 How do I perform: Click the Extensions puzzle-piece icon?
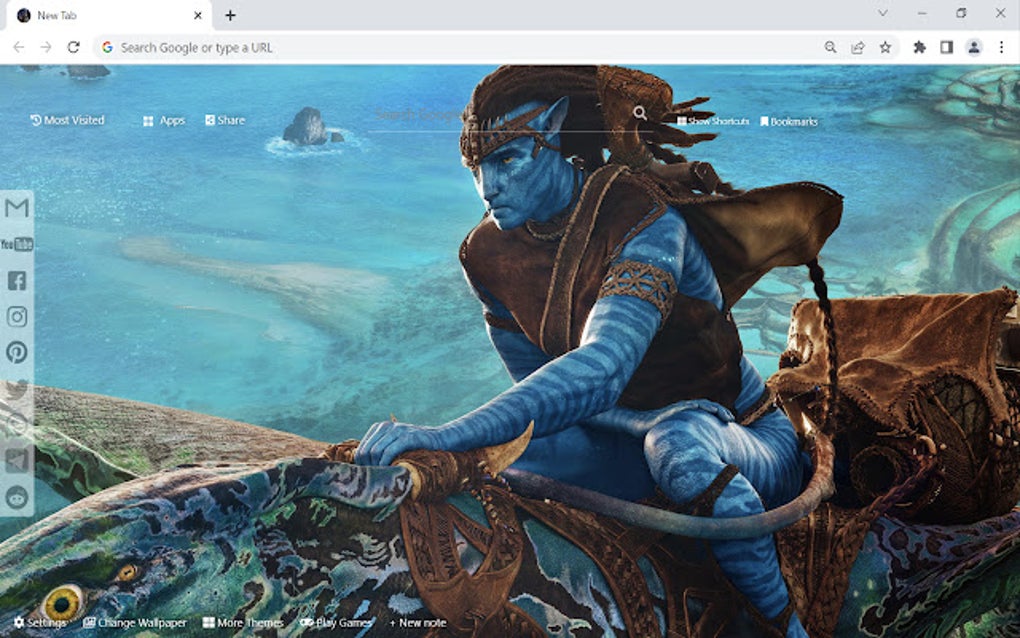coord(920,46)
